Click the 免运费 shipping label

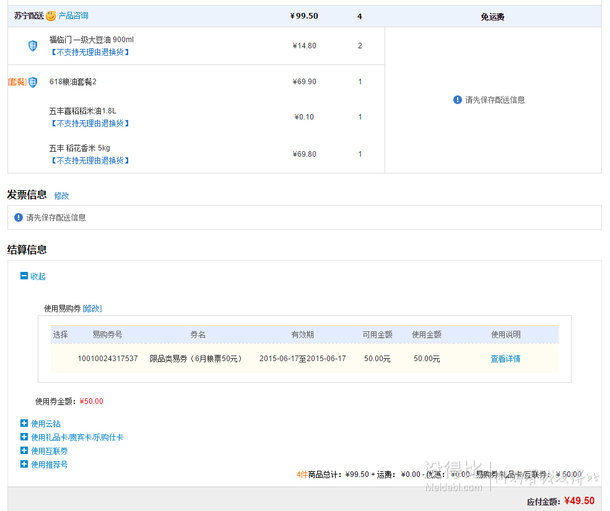click(x=493, y=17)
